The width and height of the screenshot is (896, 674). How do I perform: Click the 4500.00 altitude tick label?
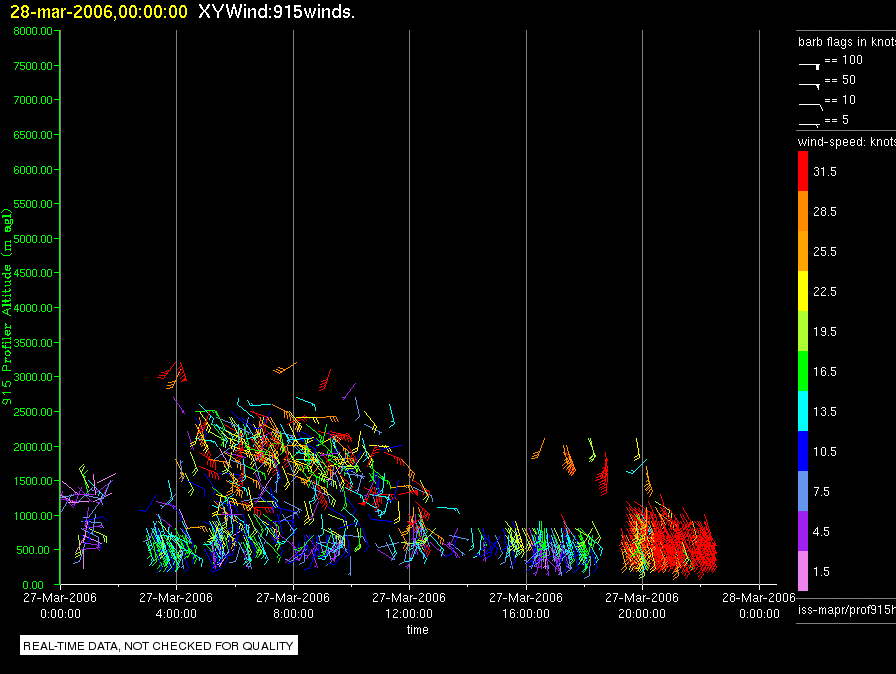33,273
